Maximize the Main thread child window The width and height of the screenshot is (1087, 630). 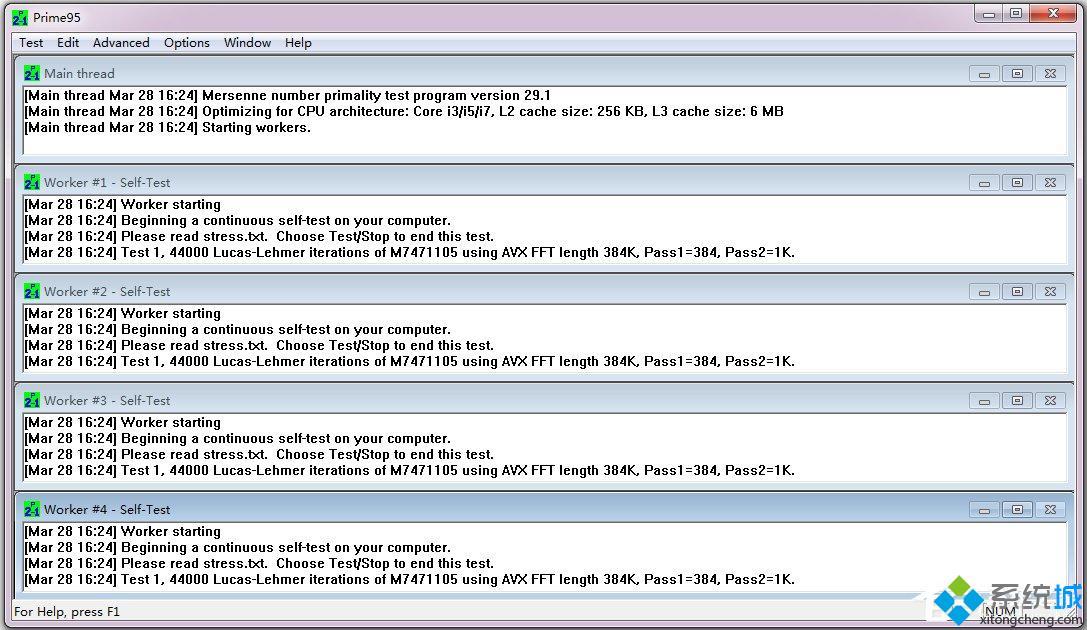click(1017, 73)
